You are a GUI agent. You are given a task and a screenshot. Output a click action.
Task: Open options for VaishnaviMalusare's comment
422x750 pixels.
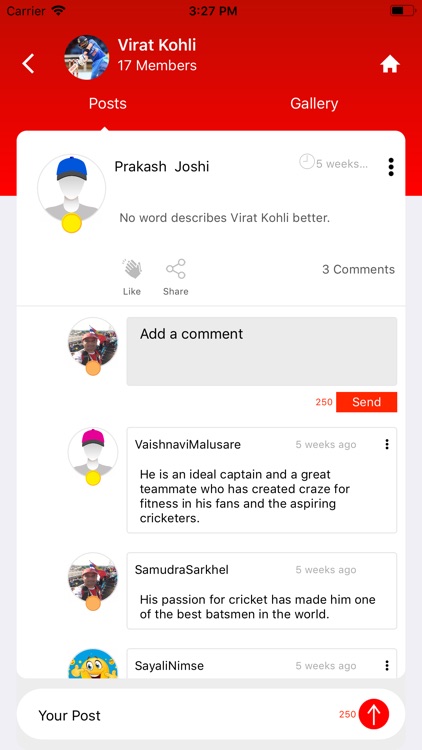tap(387, 444)
